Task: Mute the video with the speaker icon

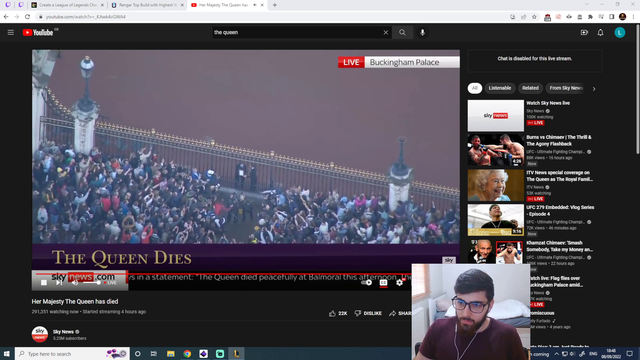Action: 75,282
